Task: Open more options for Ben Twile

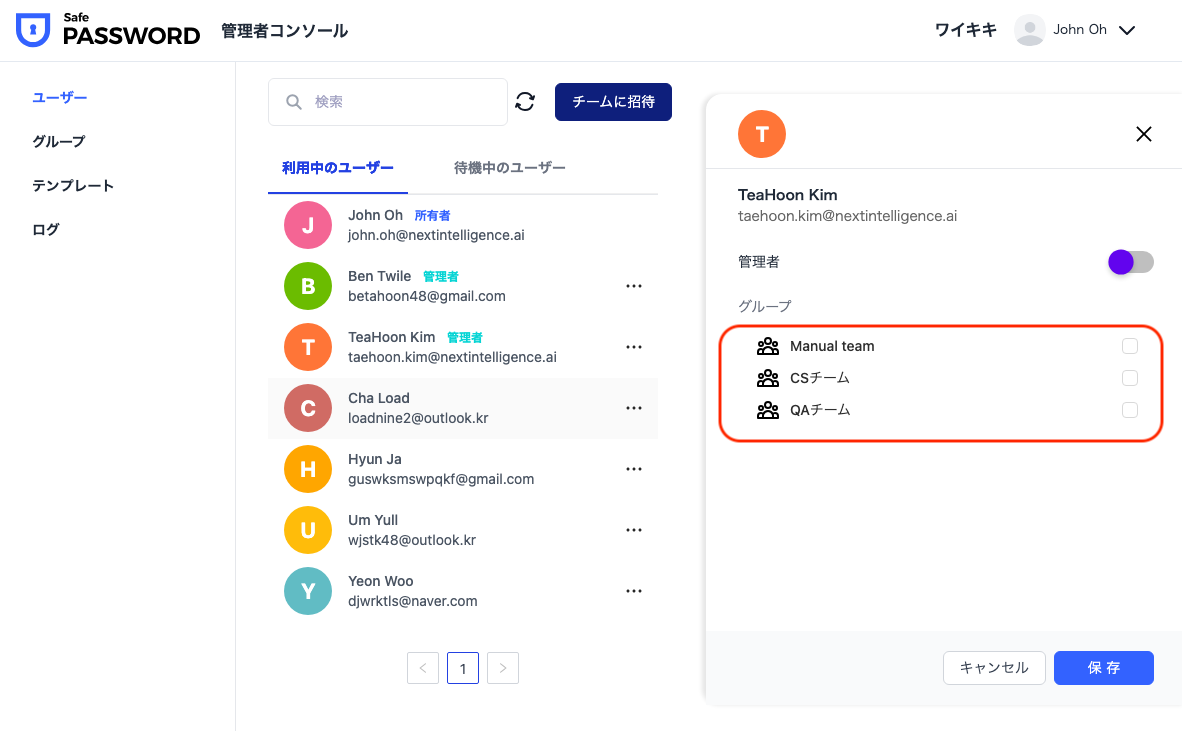Action: (633, 286)
